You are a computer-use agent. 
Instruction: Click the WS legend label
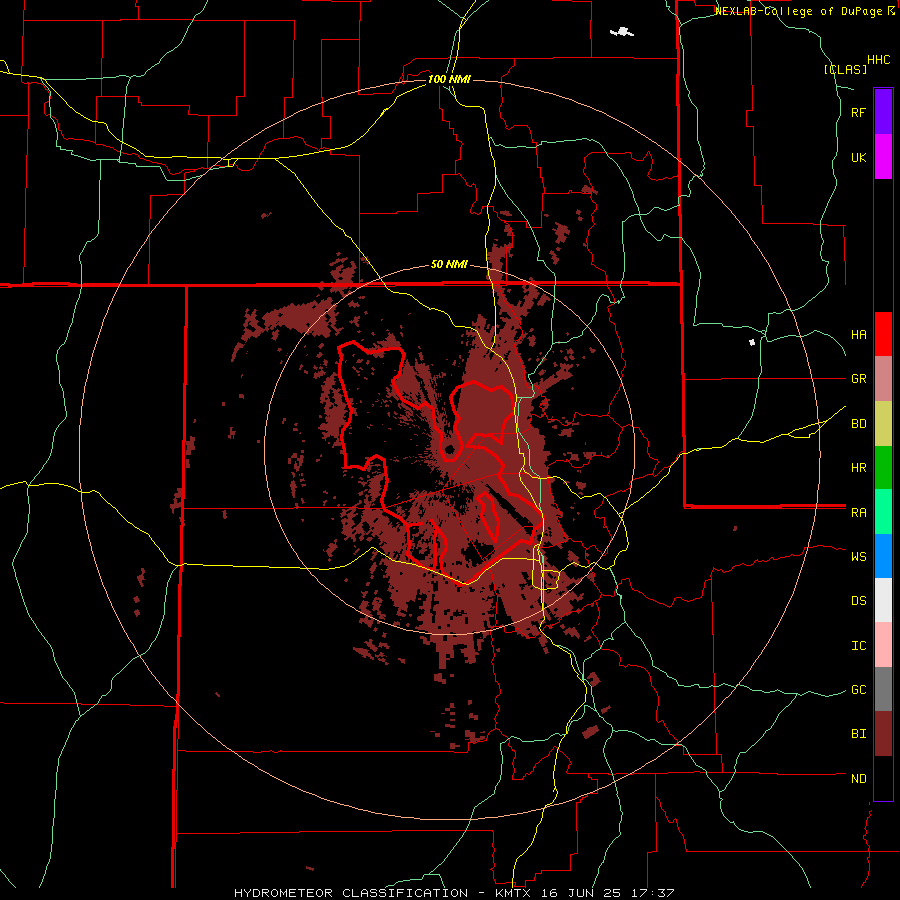point(858,556)
